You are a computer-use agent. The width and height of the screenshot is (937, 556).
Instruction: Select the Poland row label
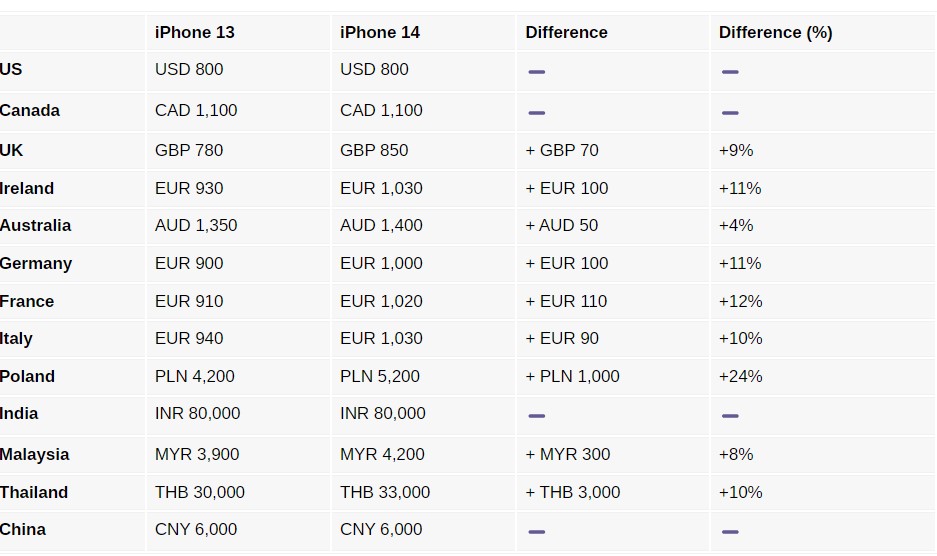(x=28, y=376)
